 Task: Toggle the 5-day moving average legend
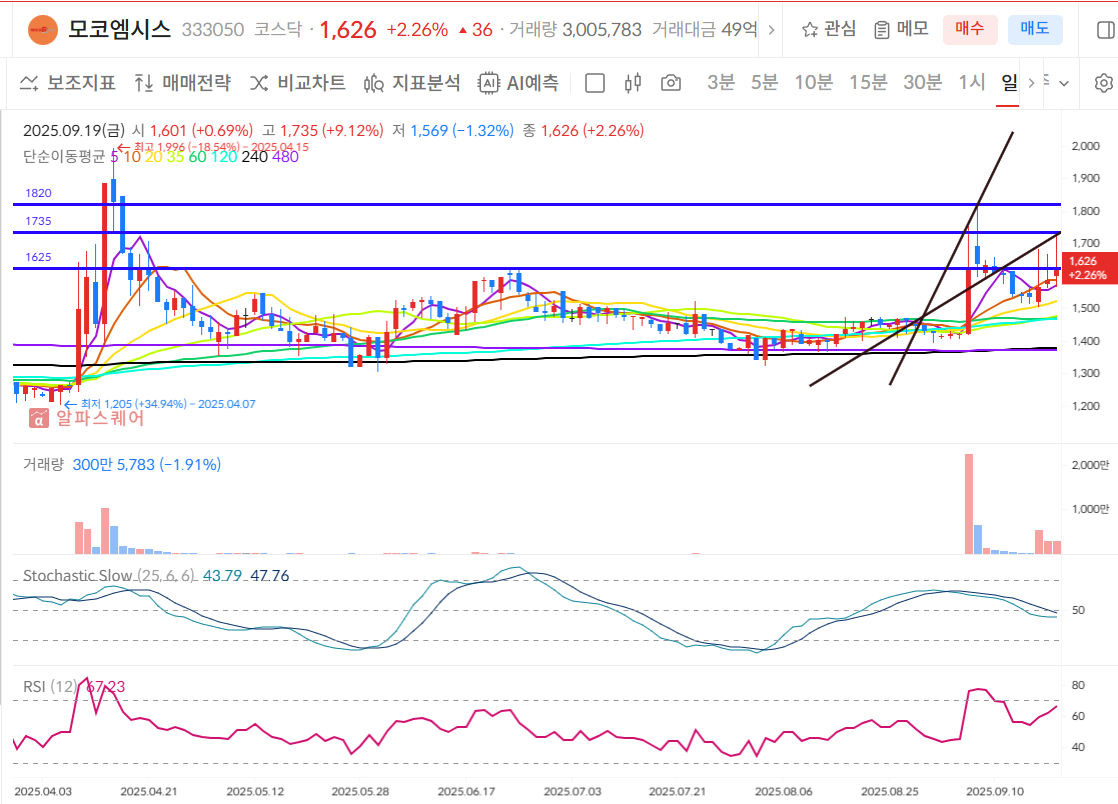coord(114,157)
